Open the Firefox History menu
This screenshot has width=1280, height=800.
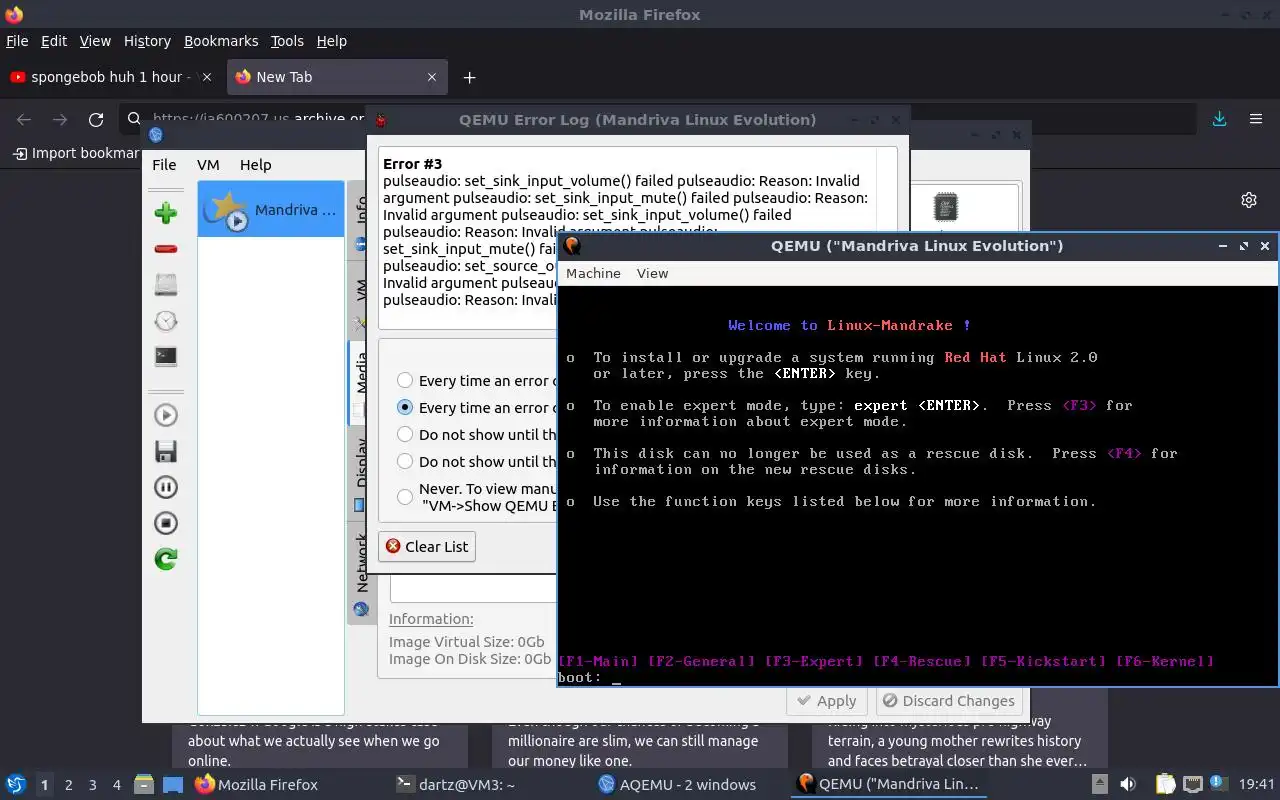[147, 41]
